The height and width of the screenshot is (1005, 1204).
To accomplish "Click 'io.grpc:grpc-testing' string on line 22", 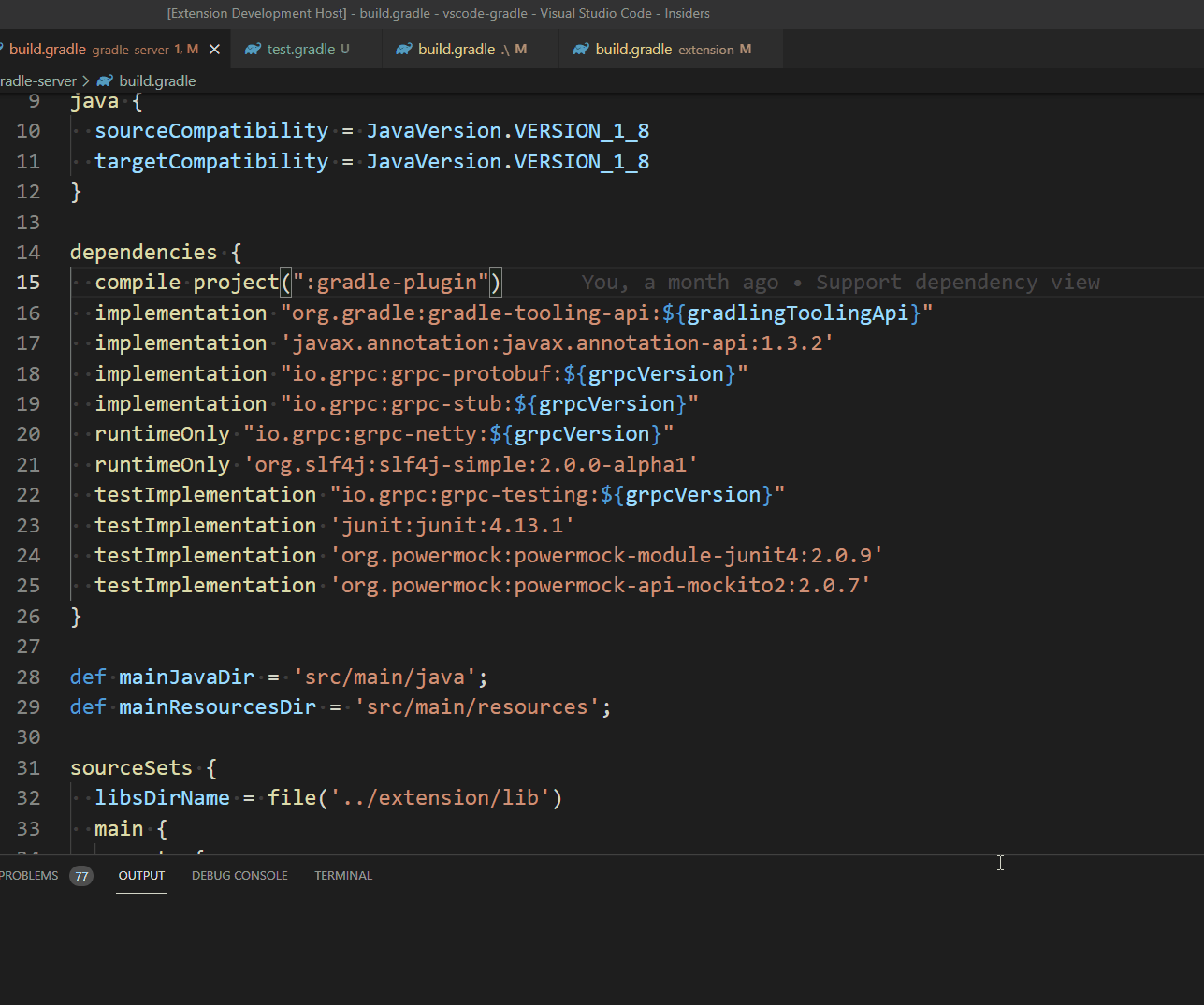I will coord(464,494).
